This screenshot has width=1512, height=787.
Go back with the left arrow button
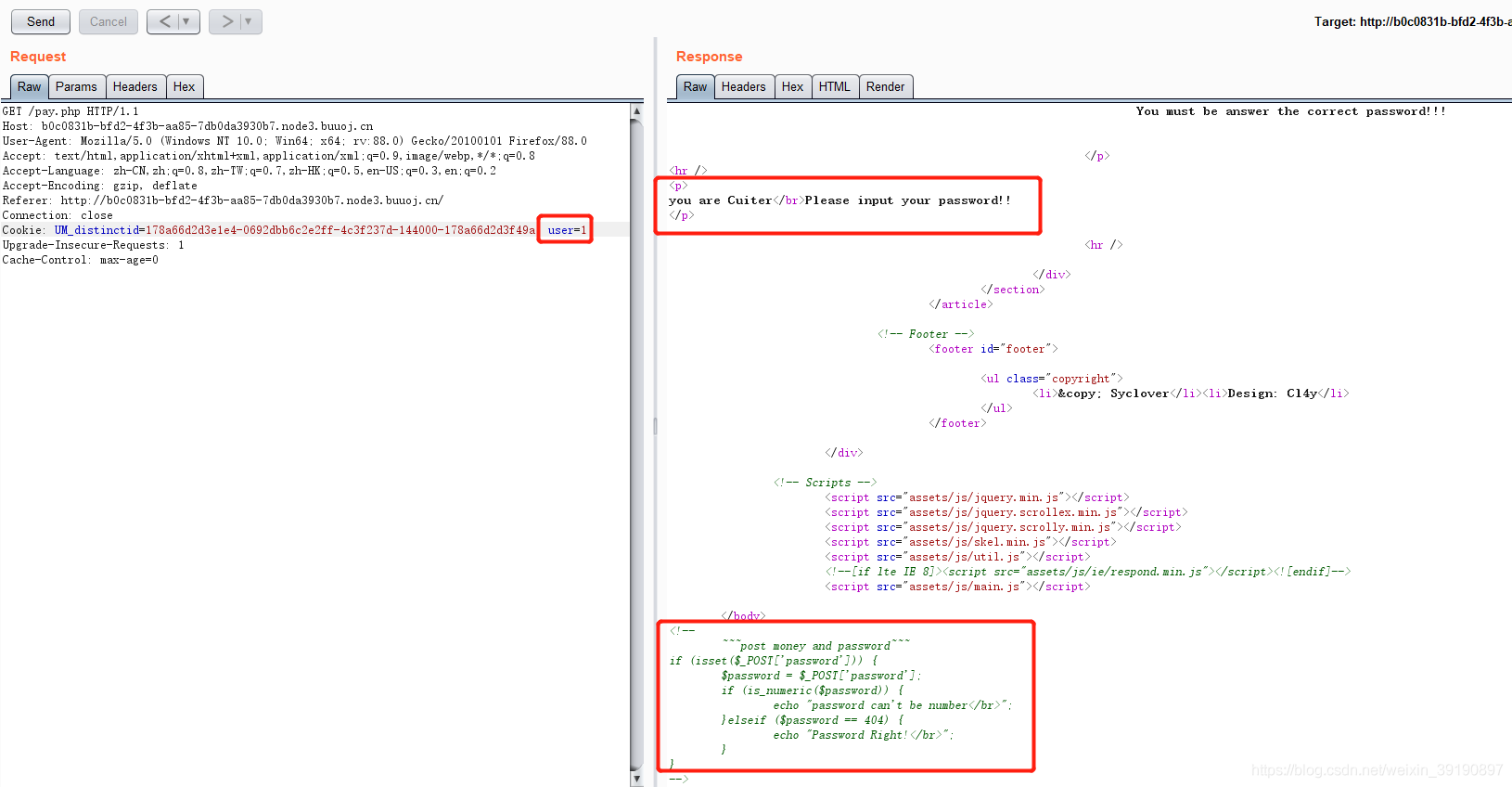tap(164, 21)
